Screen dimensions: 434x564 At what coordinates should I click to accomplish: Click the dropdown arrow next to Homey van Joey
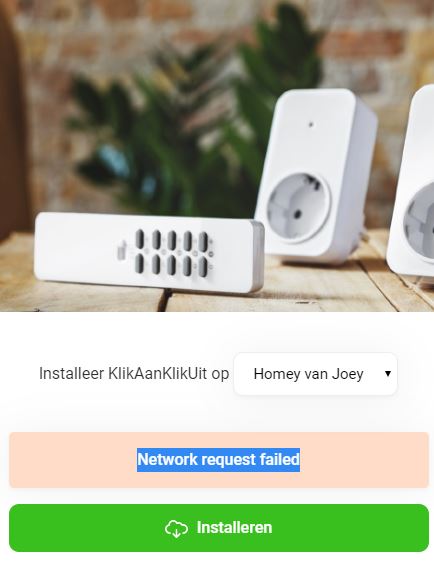tap(388, 374)
